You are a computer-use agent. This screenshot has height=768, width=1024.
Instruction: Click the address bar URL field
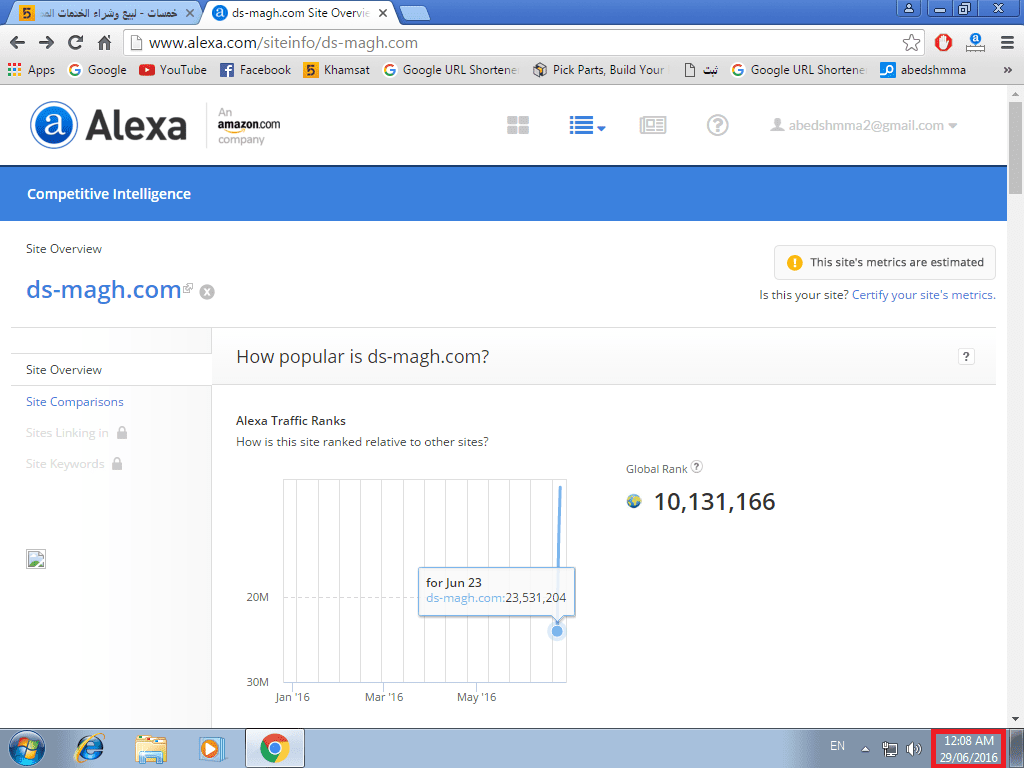(500, 43)
